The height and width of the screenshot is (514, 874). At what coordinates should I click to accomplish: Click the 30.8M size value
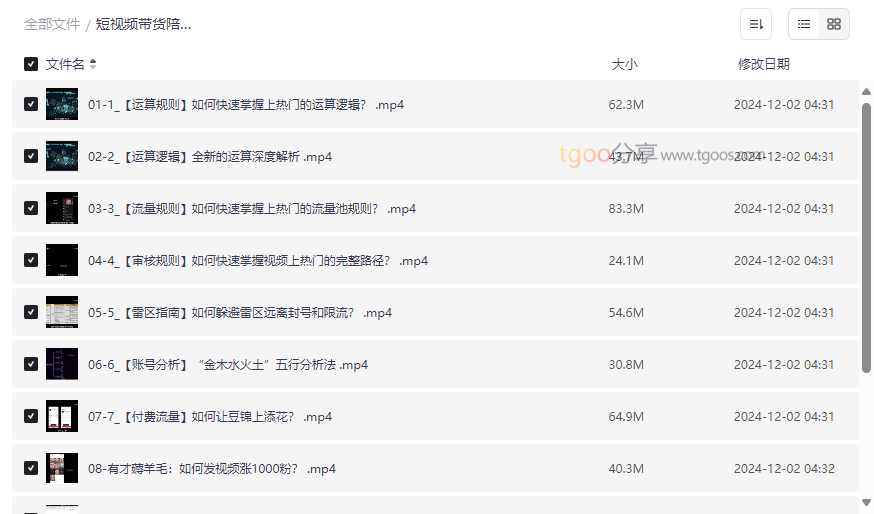[626, 365]
